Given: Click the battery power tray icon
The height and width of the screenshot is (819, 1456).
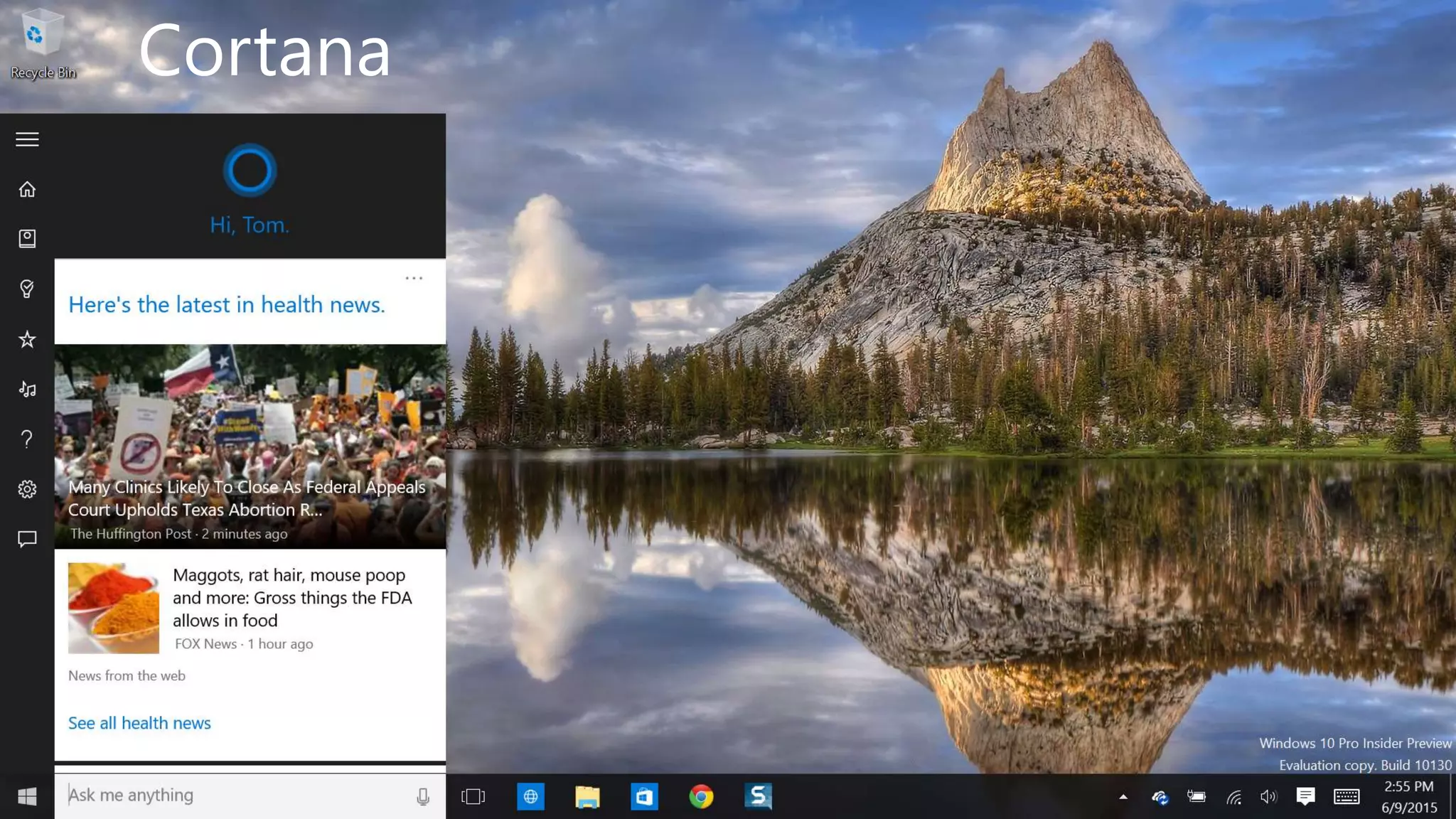Looking at the screenshot, I should coord(1197,796).
